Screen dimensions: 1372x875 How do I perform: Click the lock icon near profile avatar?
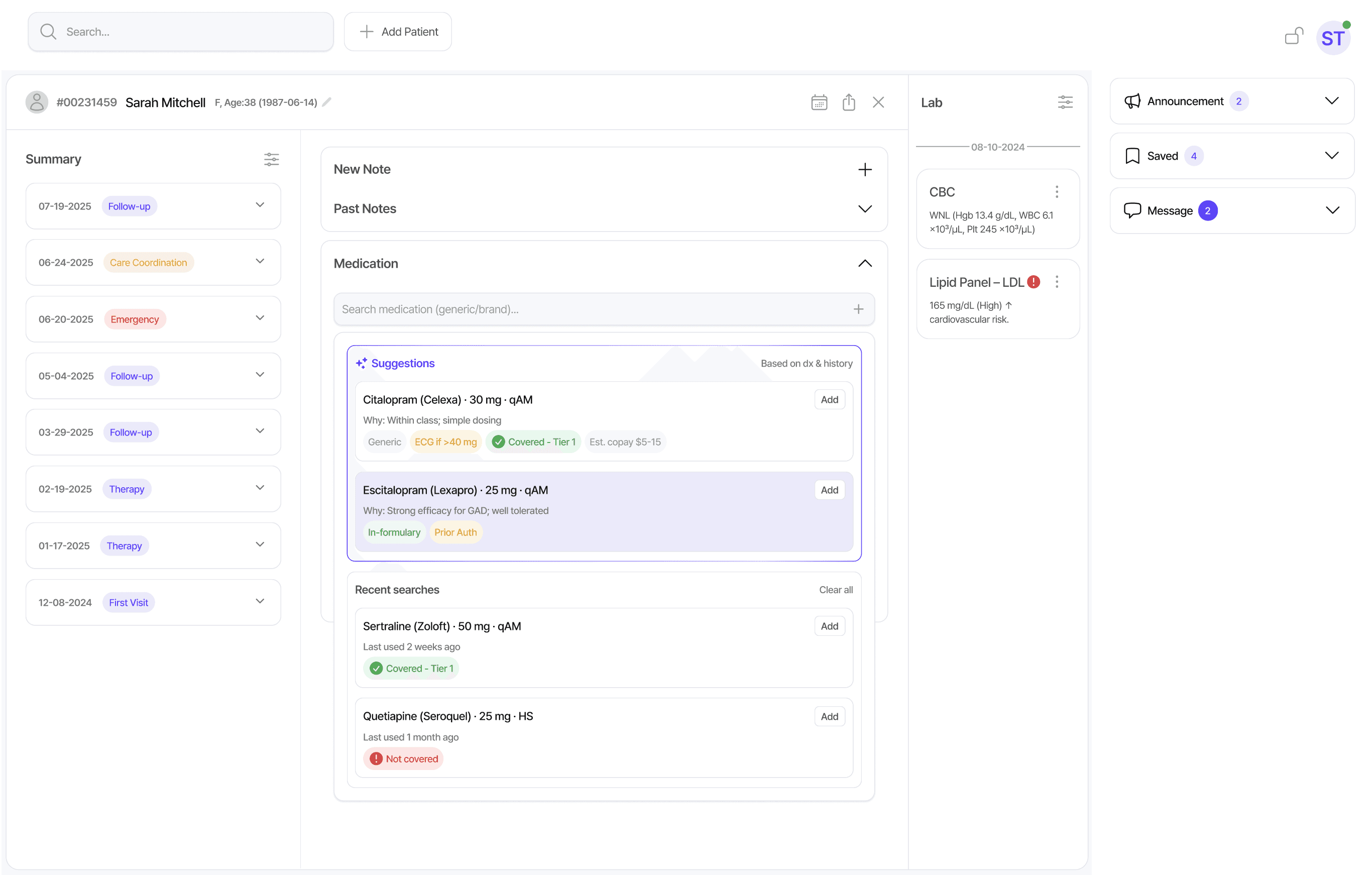pos(1293,37)
